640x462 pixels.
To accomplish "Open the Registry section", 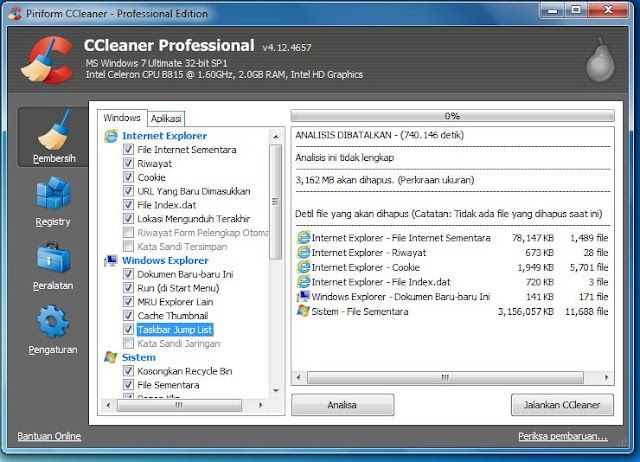I will click(53, 202).
